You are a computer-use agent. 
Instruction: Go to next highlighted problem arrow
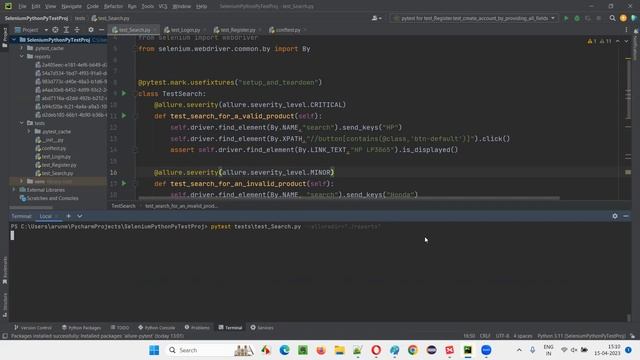click(x=626, y=41)
